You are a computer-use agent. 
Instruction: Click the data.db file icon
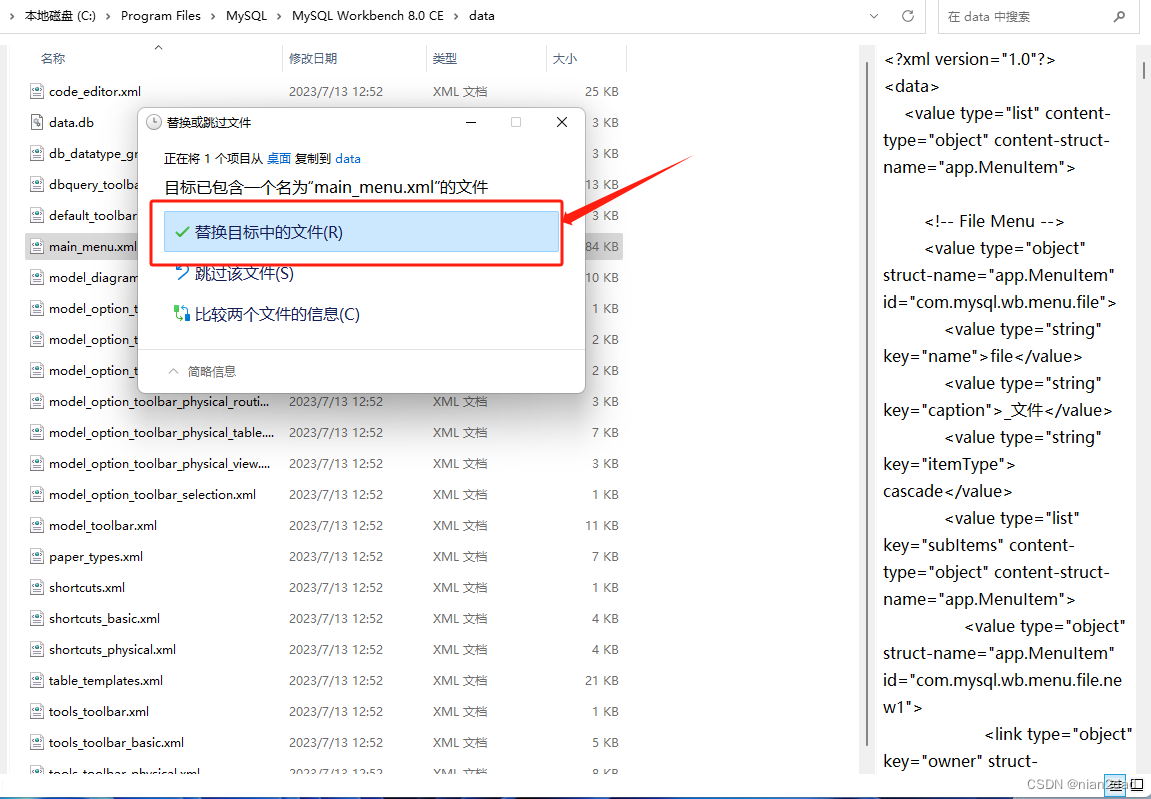pyautogui.click(x=37, y=123)
